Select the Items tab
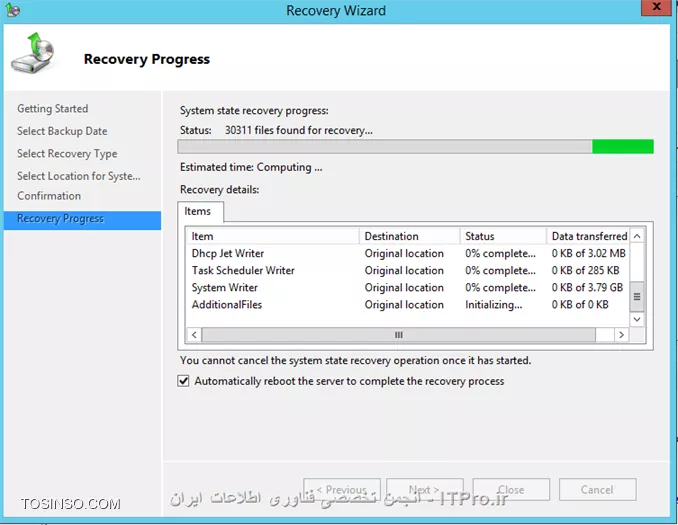 (200, 211)
